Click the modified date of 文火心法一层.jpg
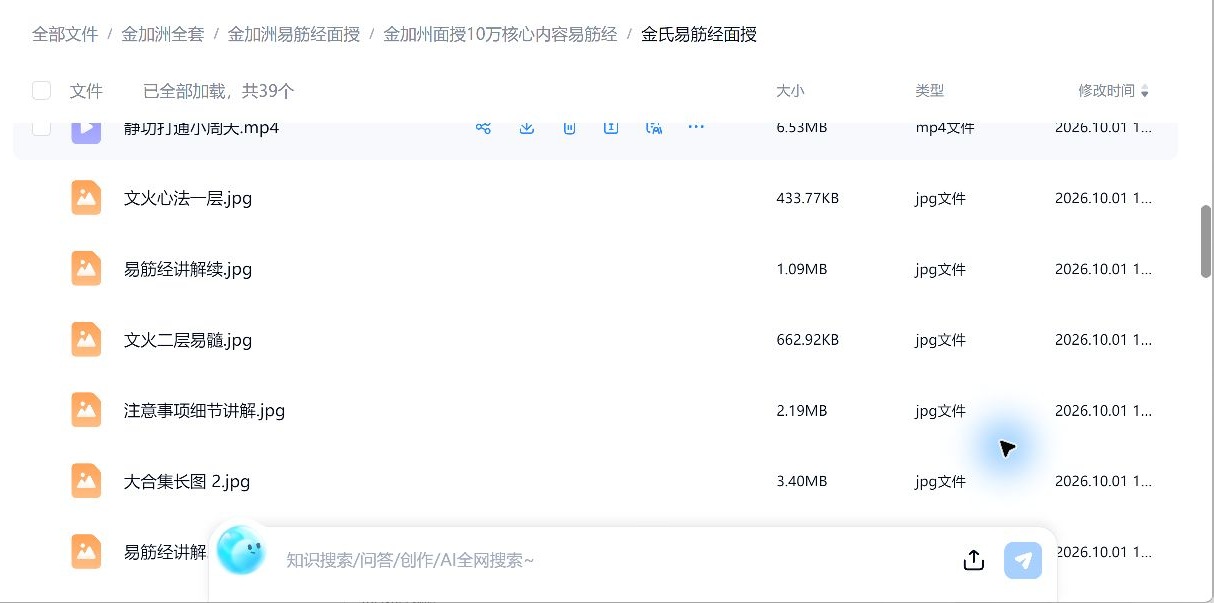 coord(1103,198)
